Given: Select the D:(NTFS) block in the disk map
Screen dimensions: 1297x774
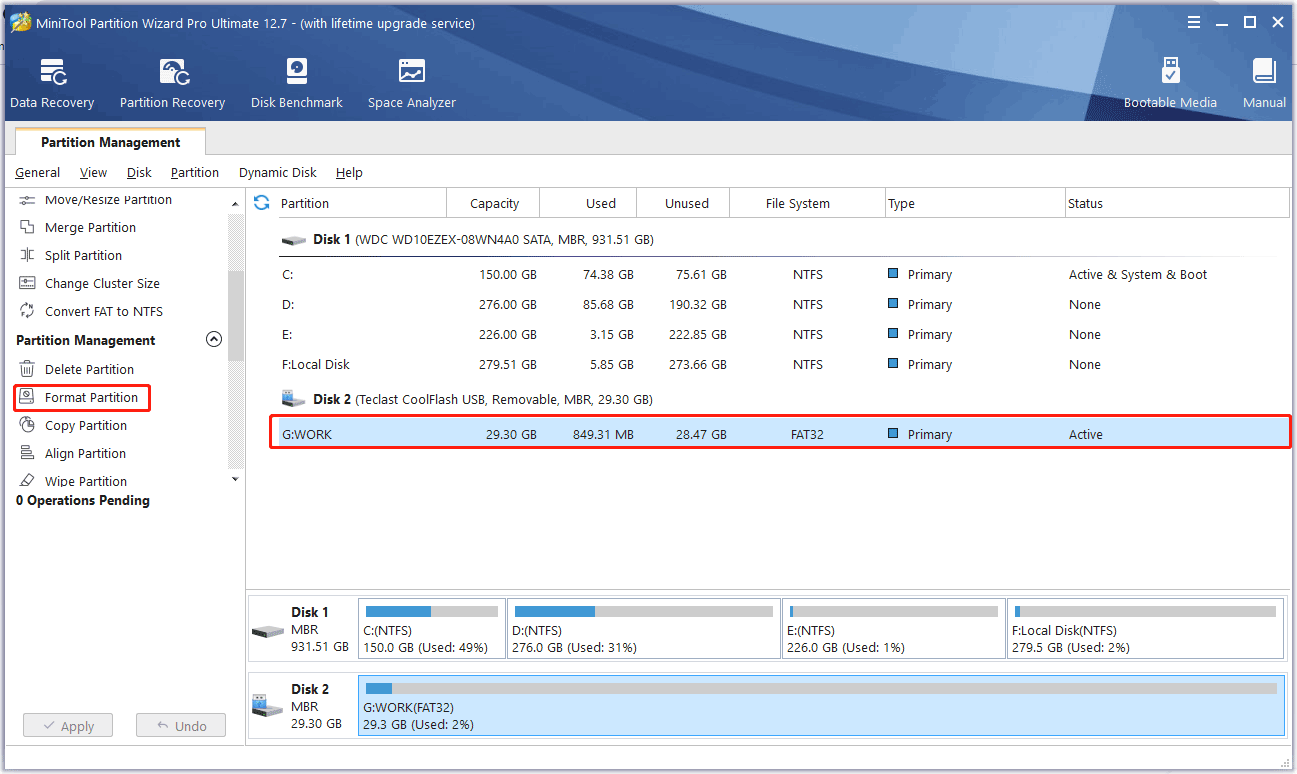Looking at the screenshot, I should click(x=644, y=629).
